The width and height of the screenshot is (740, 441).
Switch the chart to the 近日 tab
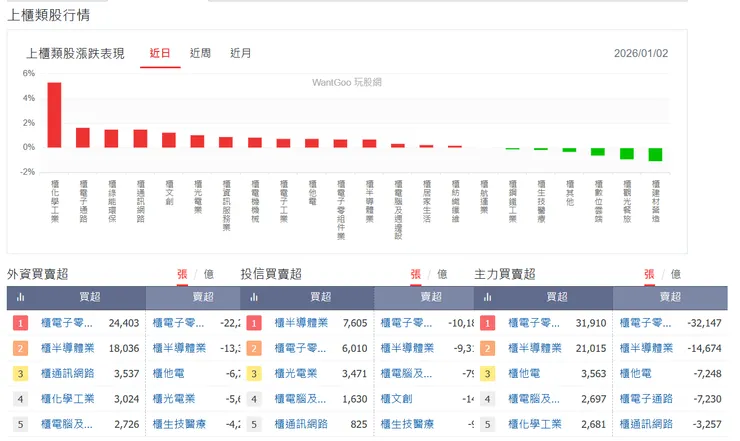(x=160, y=53)
